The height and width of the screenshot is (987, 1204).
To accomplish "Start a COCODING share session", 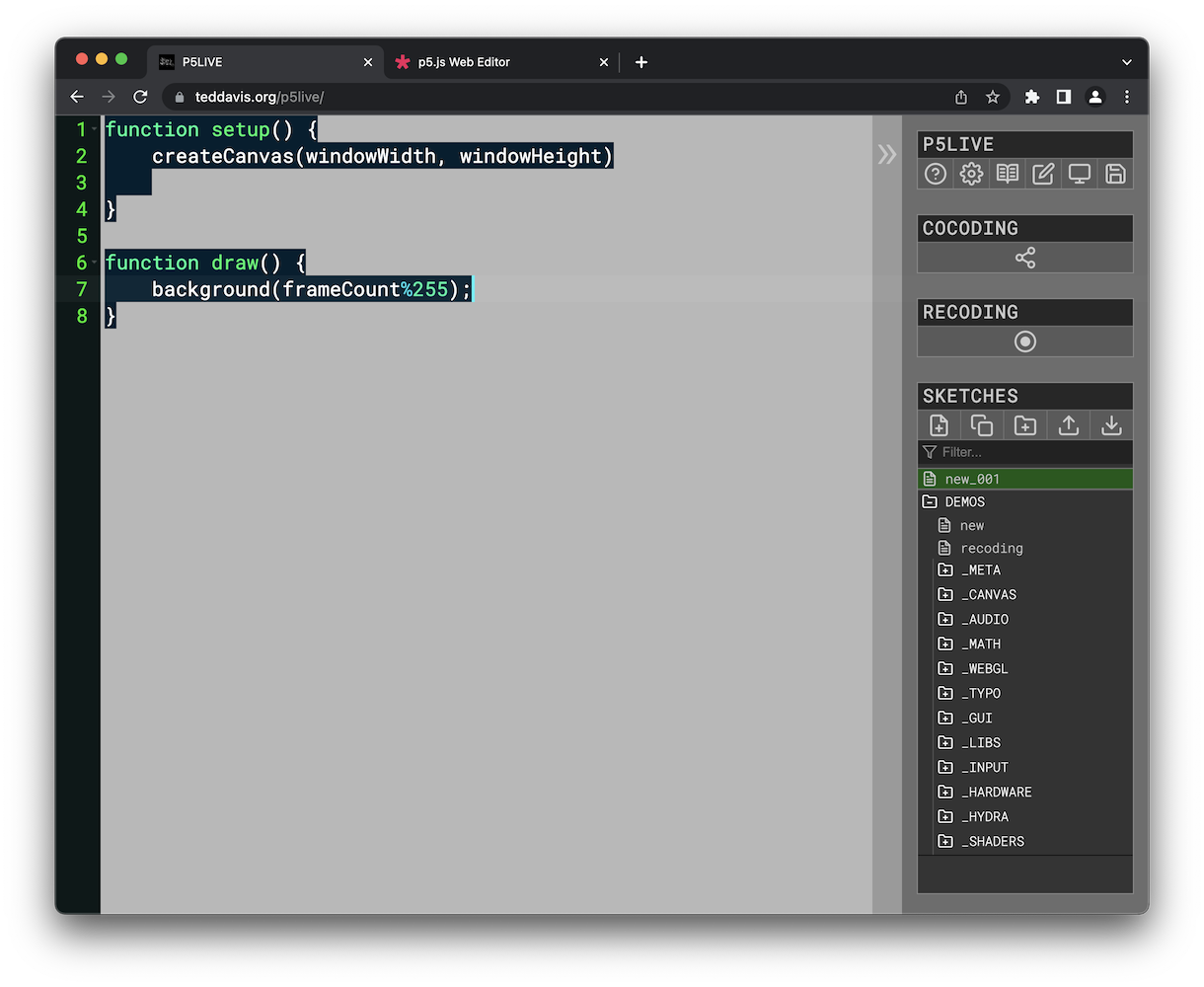I will (x=1025, y=258).
